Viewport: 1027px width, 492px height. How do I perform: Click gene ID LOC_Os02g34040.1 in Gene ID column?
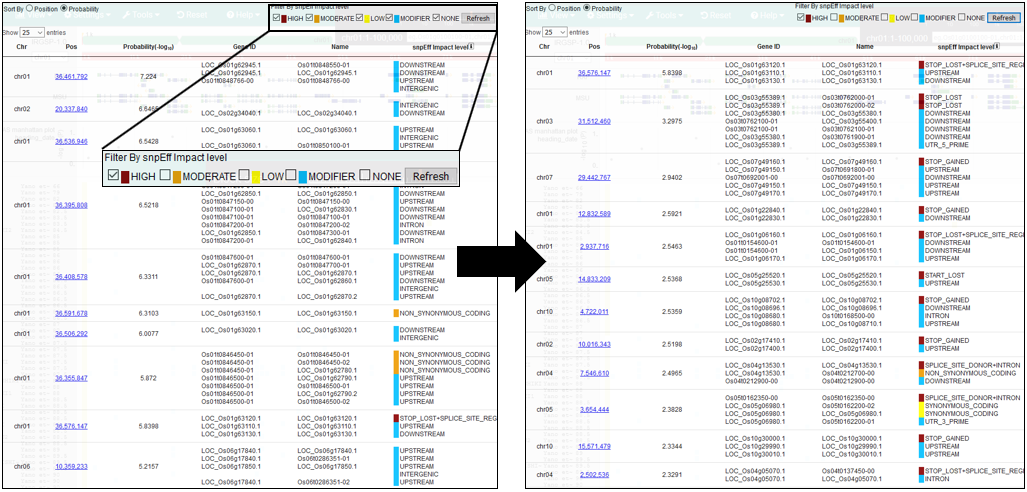(231, 113)
